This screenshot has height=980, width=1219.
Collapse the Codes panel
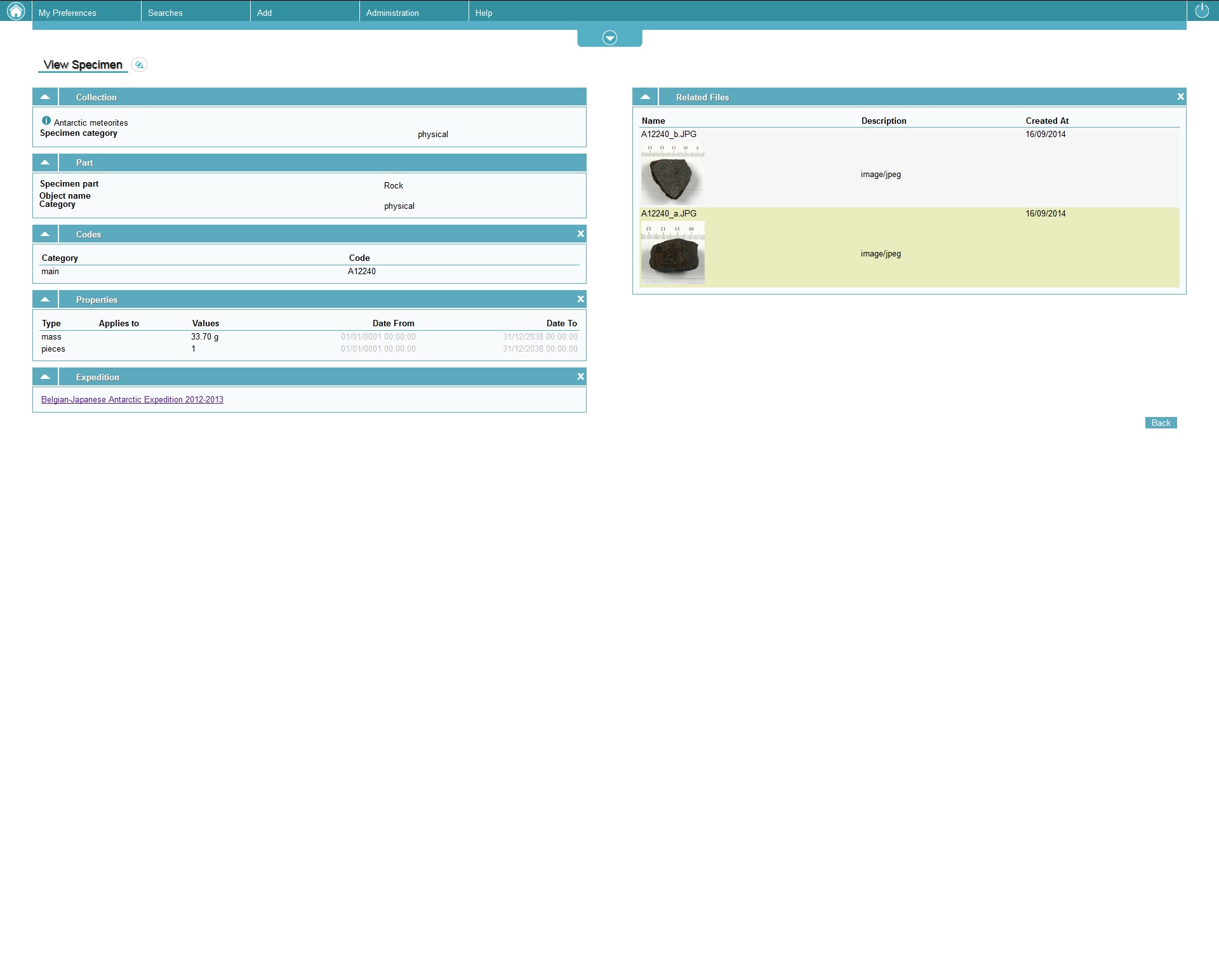tap(45, 234)
